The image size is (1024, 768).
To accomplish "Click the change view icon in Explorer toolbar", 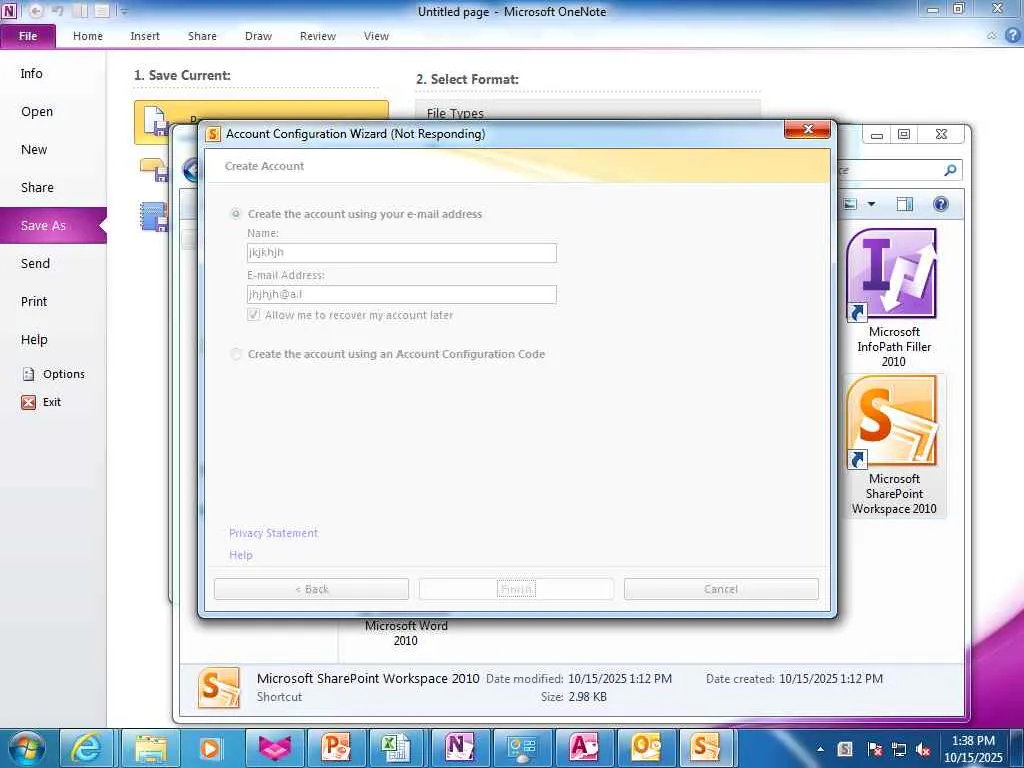I will point(850,204).
